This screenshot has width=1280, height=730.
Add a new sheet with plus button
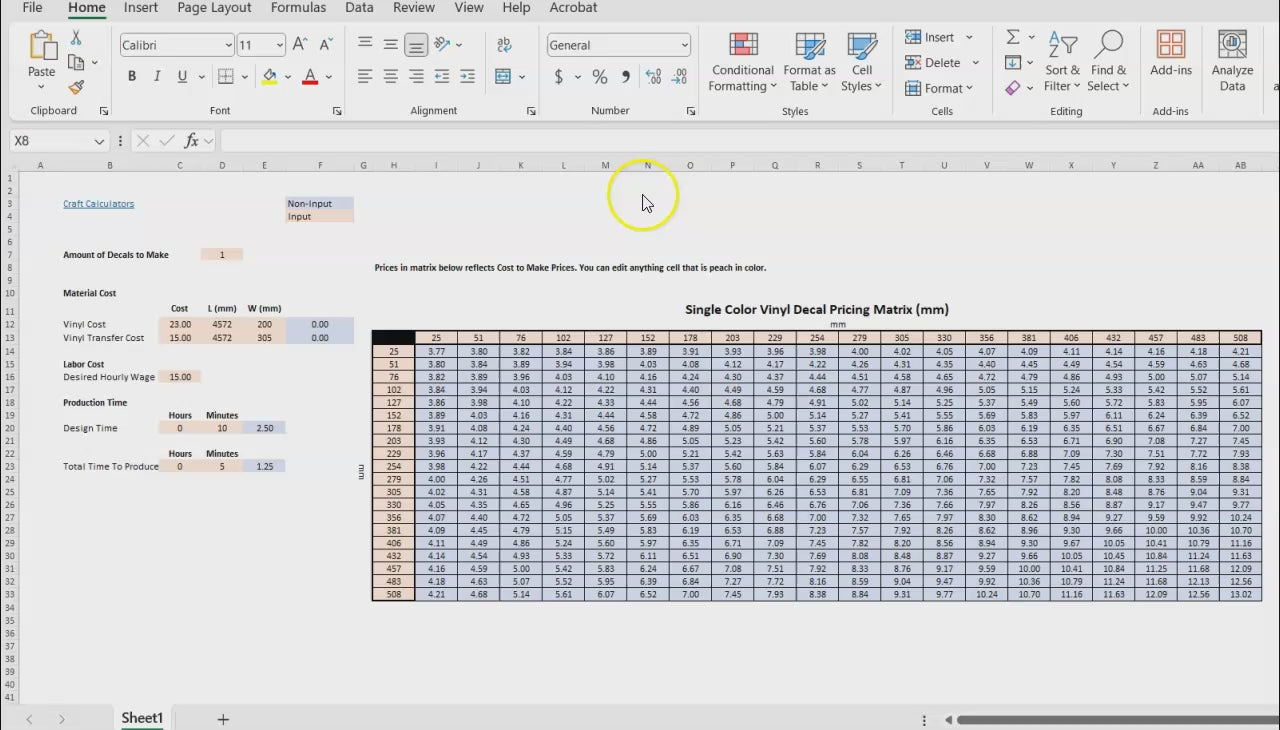223,719
